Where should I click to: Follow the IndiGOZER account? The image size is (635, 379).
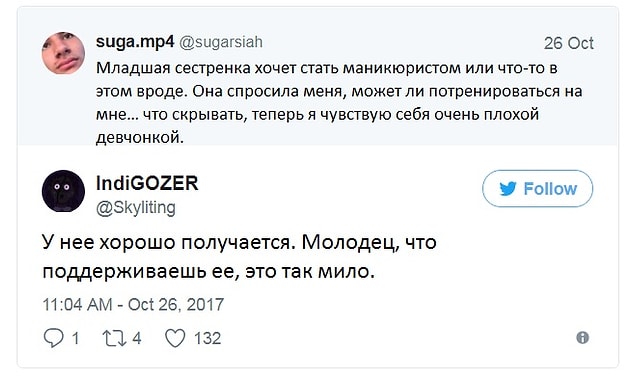pyautogui.click(x=537, y=189)
